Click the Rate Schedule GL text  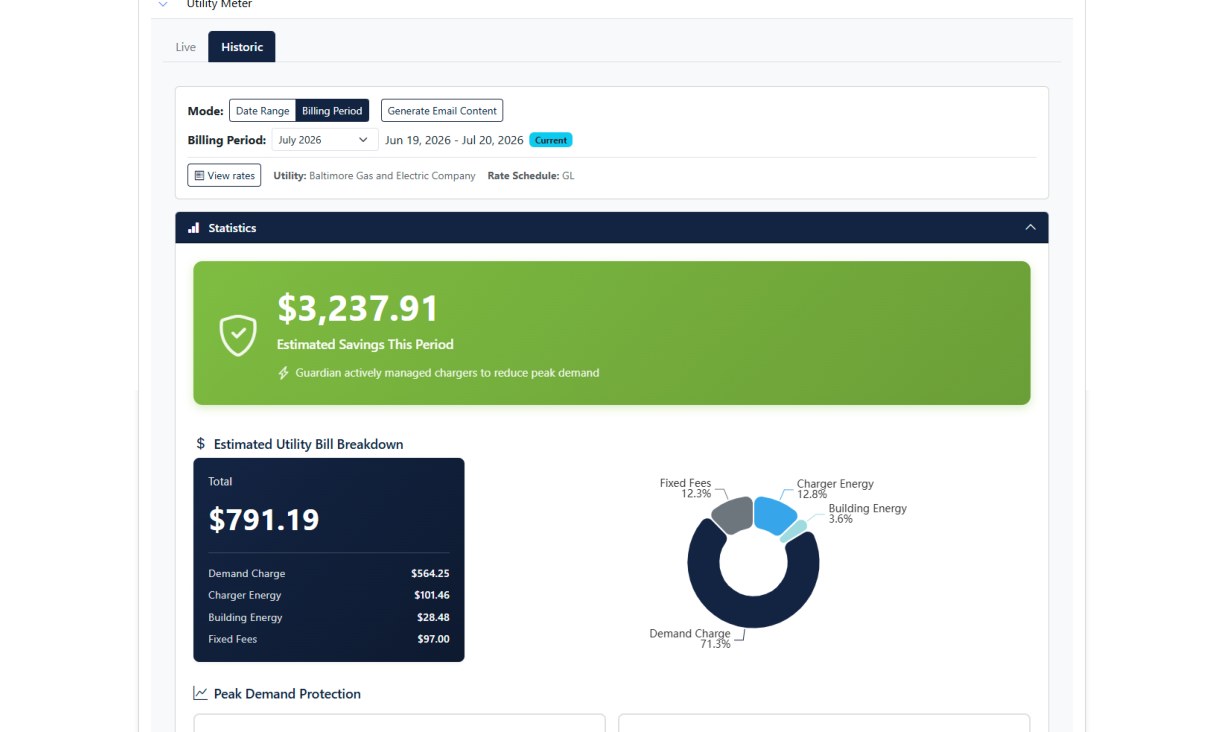531,176
